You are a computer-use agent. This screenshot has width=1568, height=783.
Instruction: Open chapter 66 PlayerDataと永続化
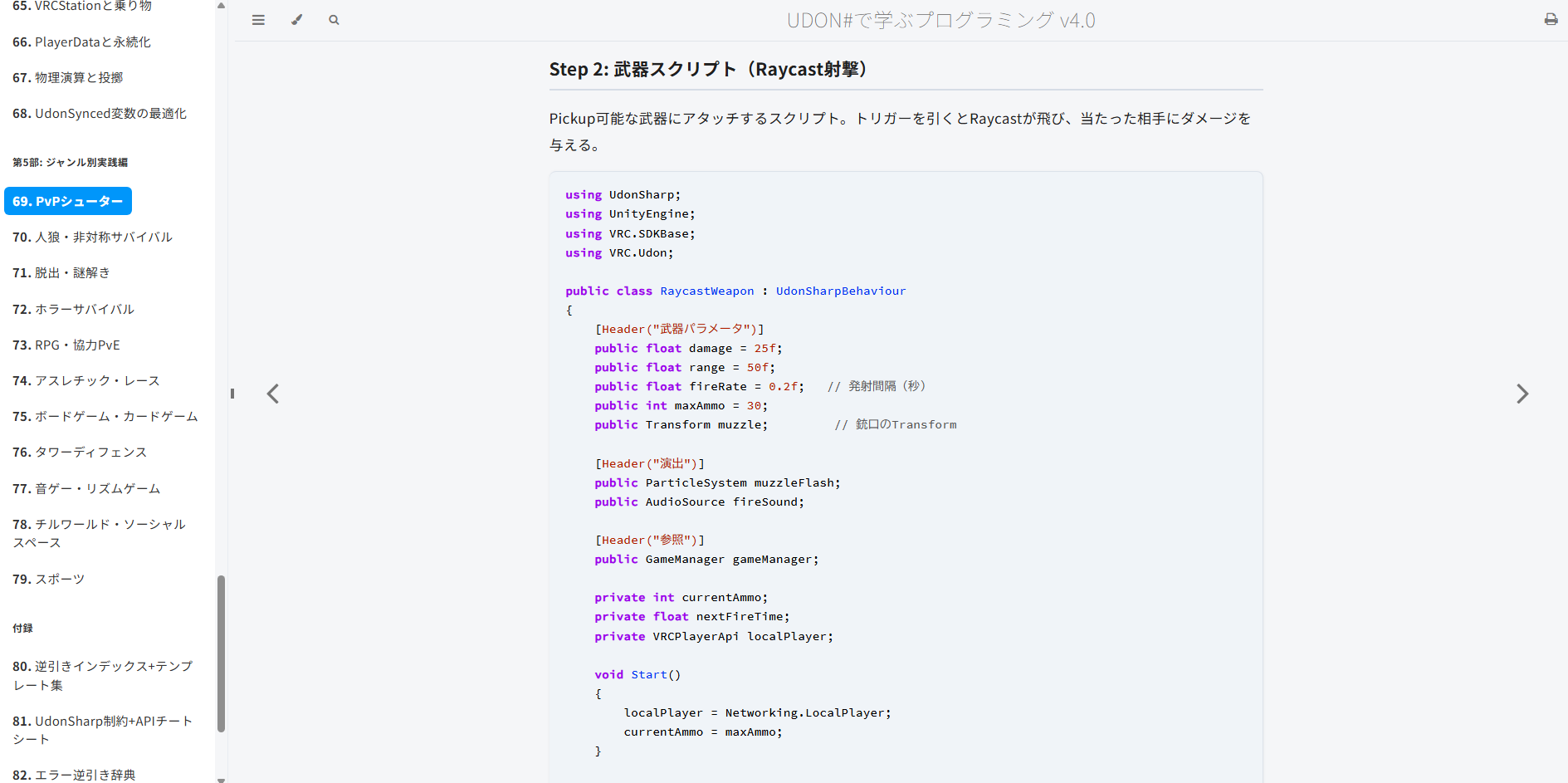pos(81,42)
